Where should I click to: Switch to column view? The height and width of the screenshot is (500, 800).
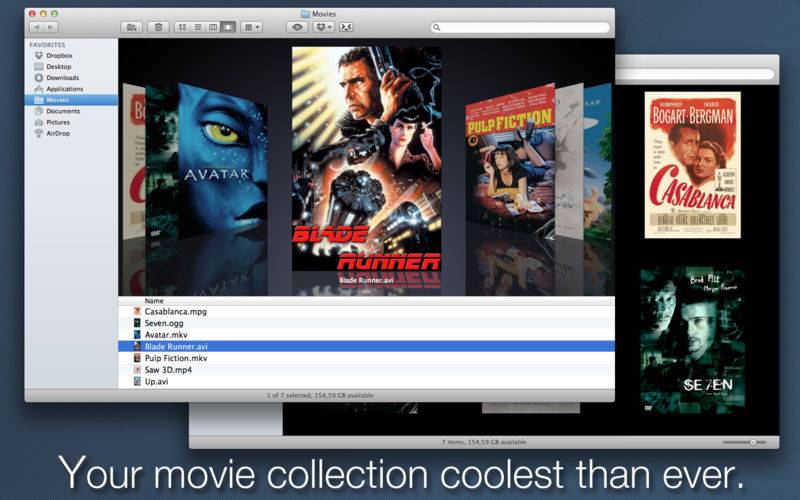click(213, 27)
